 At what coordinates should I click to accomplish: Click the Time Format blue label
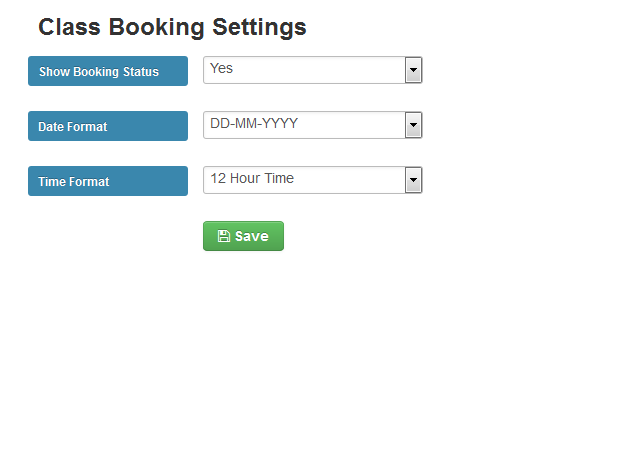click(x=108, y=181)
